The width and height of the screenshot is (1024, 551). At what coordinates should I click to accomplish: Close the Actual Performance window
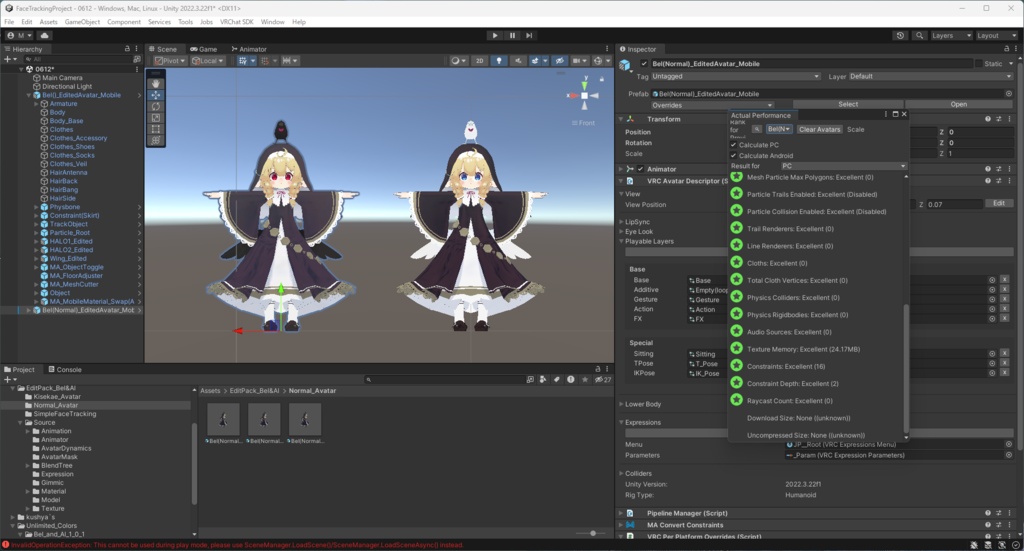904,114
